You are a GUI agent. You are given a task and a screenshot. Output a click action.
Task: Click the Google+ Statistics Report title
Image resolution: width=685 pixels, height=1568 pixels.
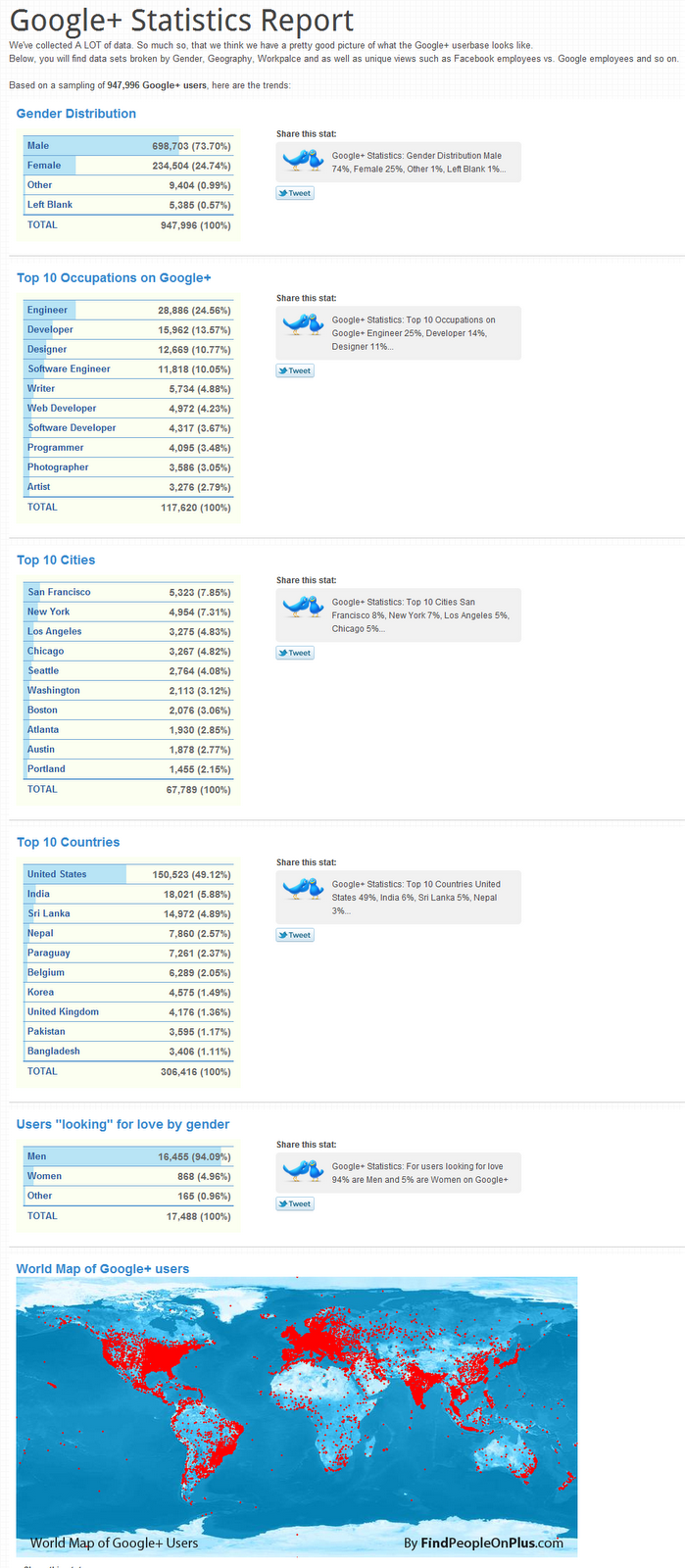pyautogui.click(x=181, y=21)
